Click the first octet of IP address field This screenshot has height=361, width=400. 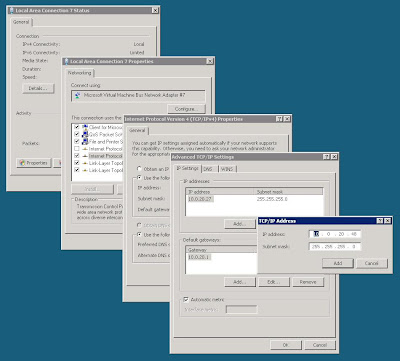click(x=316, y=234)
